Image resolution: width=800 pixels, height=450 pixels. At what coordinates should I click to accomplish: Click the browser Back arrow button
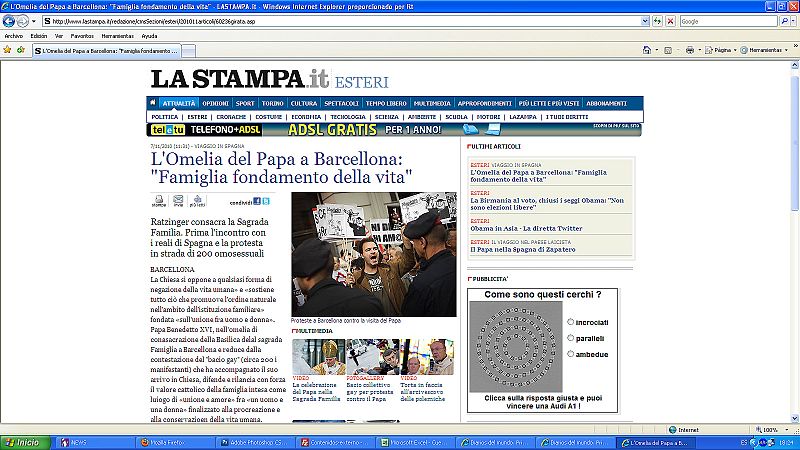(9, 21)
